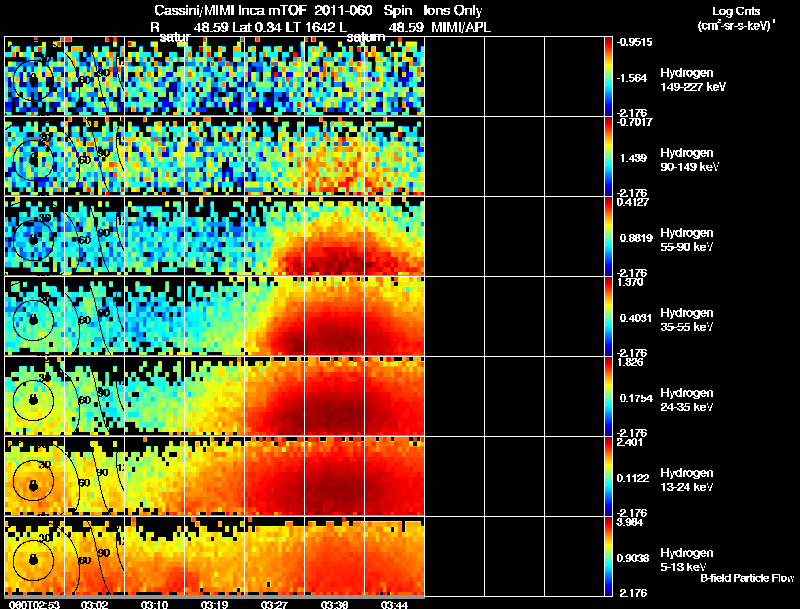The width and height of the screenshot is (800, 609).
Task: Click the 0.4031 colorbar midpoint value
Action: pos(636,318)
